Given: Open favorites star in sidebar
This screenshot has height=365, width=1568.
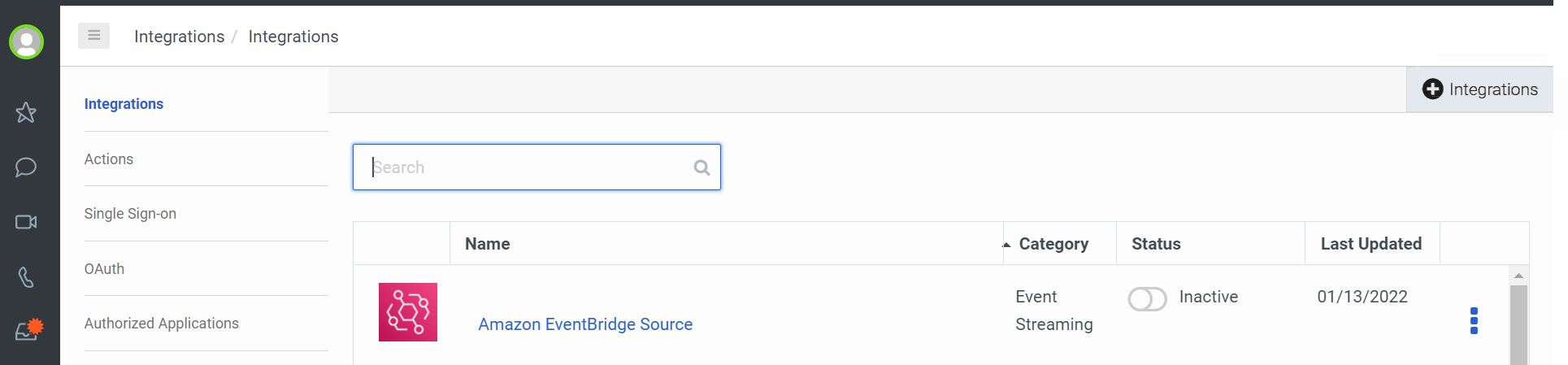Looking at the screenshot, I should tap(26, 112).
